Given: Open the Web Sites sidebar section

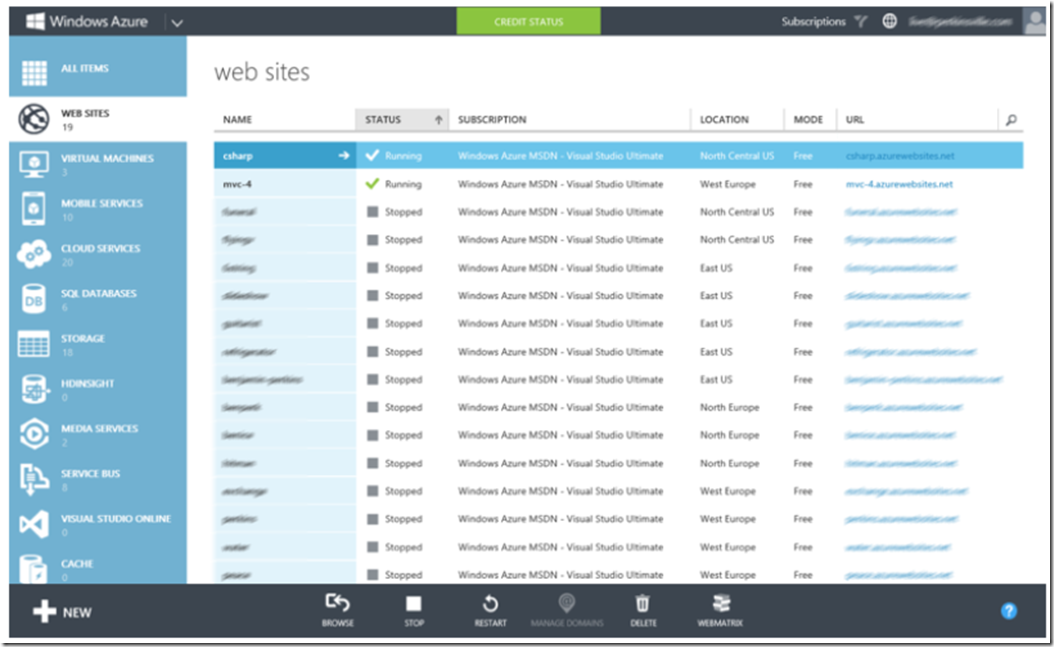Looking at the screenshot, I should (98, 119).
